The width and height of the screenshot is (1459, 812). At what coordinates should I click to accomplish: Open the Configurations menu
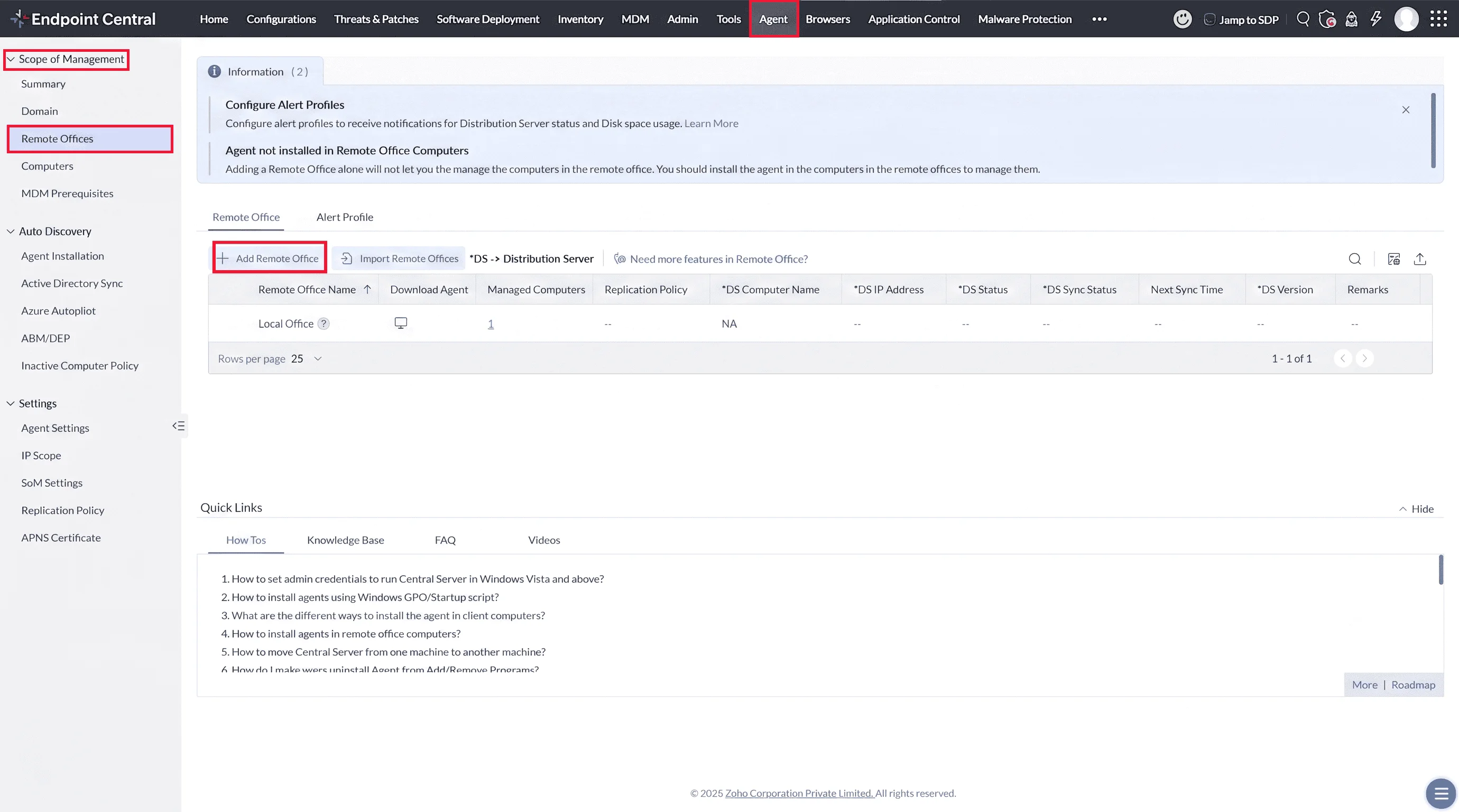[x=281, y=19]
